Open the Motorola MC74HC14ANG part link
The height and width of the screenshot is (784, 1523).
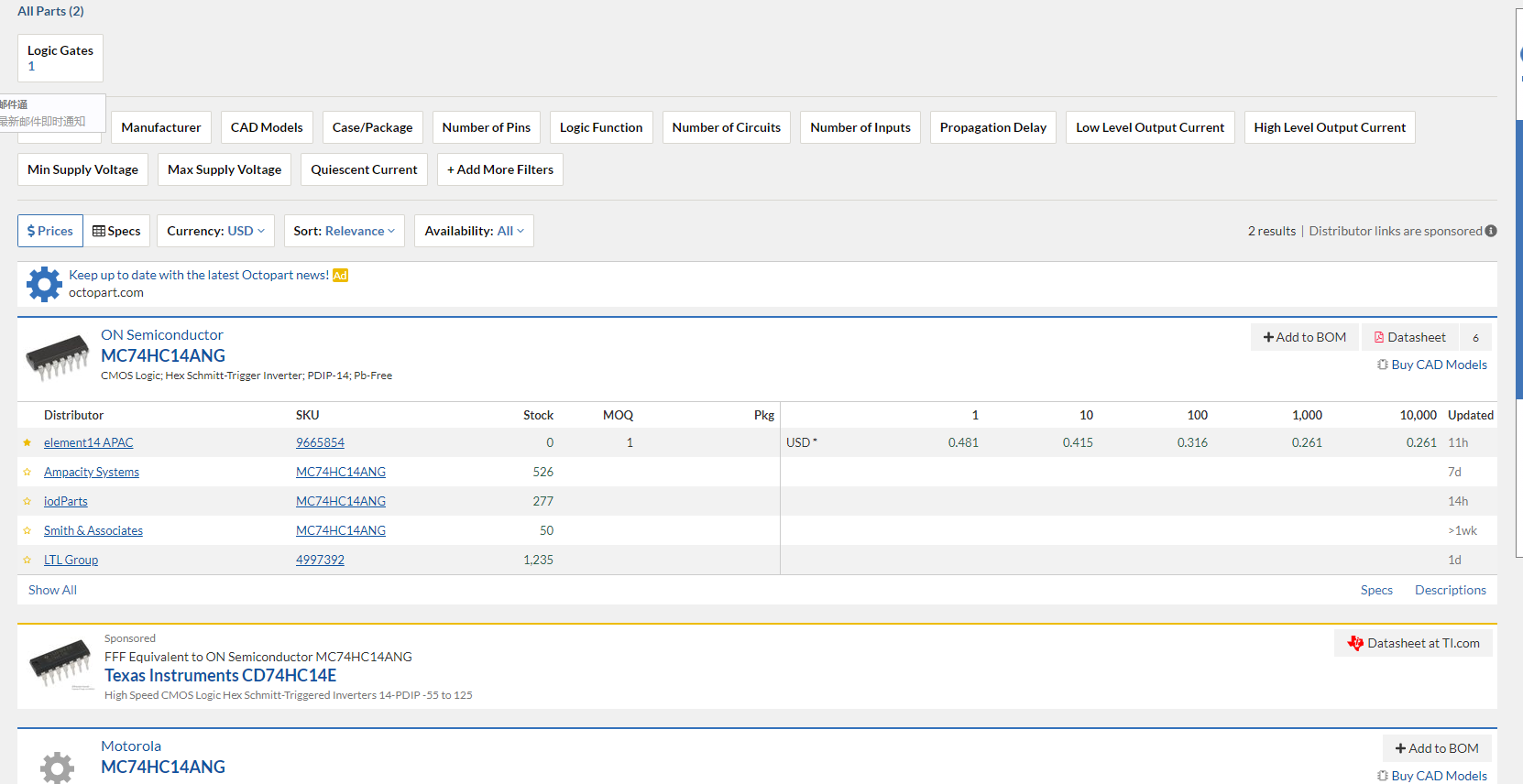pyautogui.click(x=163, y=767)
